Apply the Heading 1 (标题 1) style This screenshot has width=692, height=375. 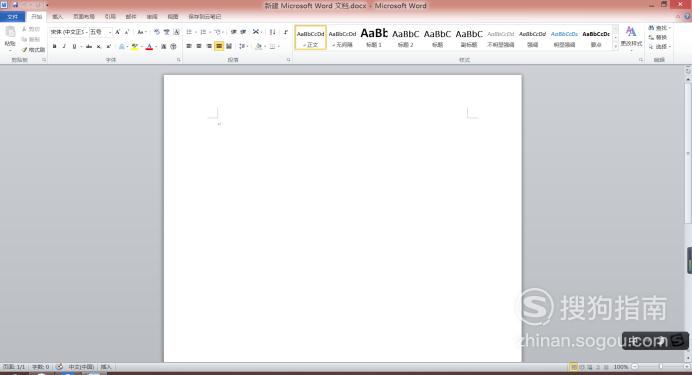[374, 38]
